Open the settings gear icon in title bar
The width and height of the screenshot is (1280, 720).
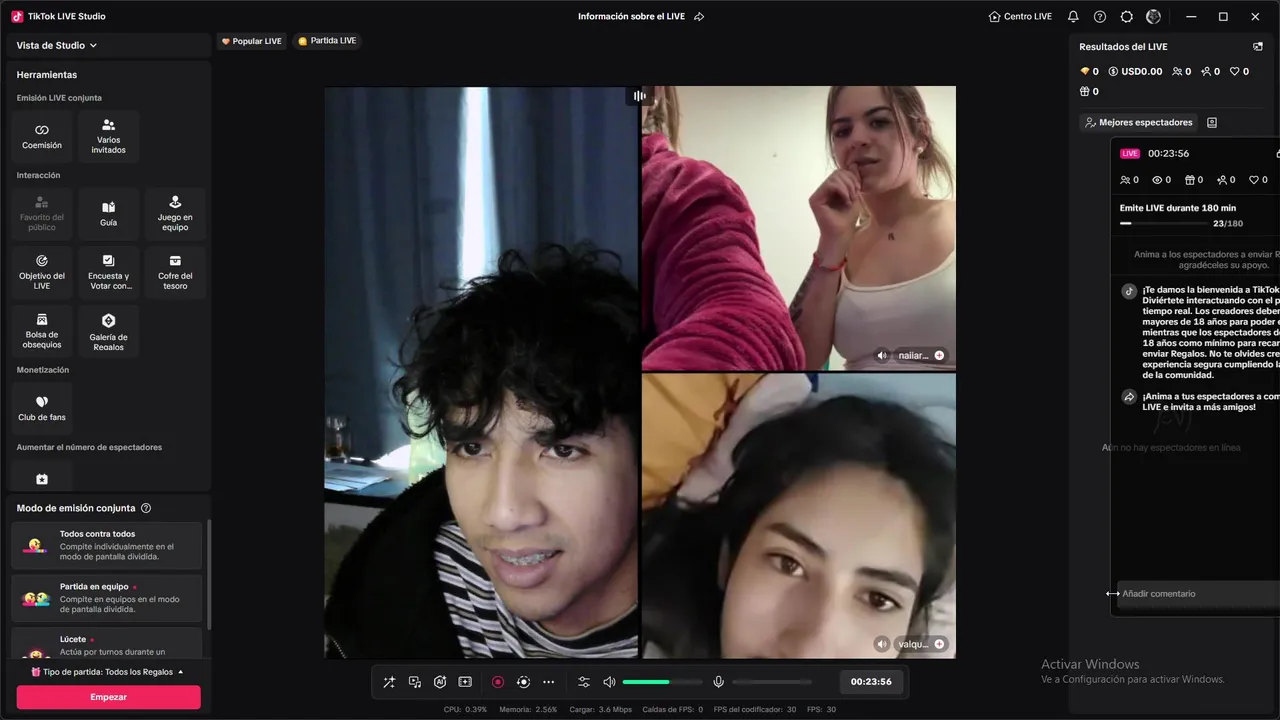(x=1127, y=17)
